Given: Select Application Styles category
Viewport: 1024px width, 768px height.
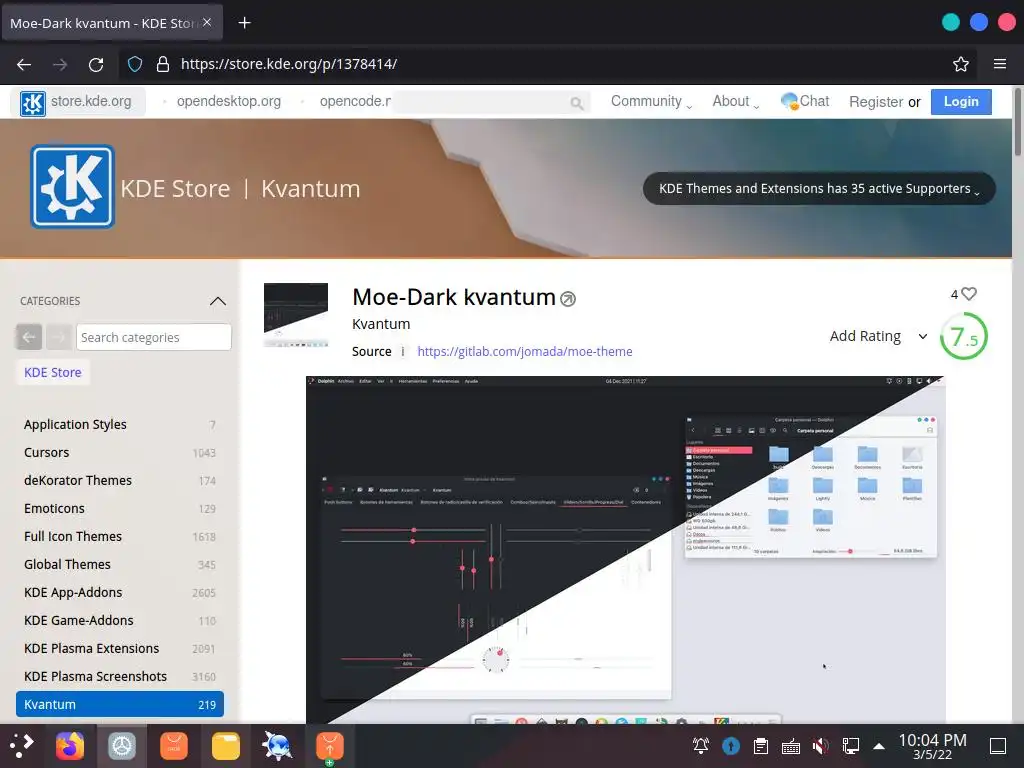Looking at the screenshot, I should tap(120, 424).
